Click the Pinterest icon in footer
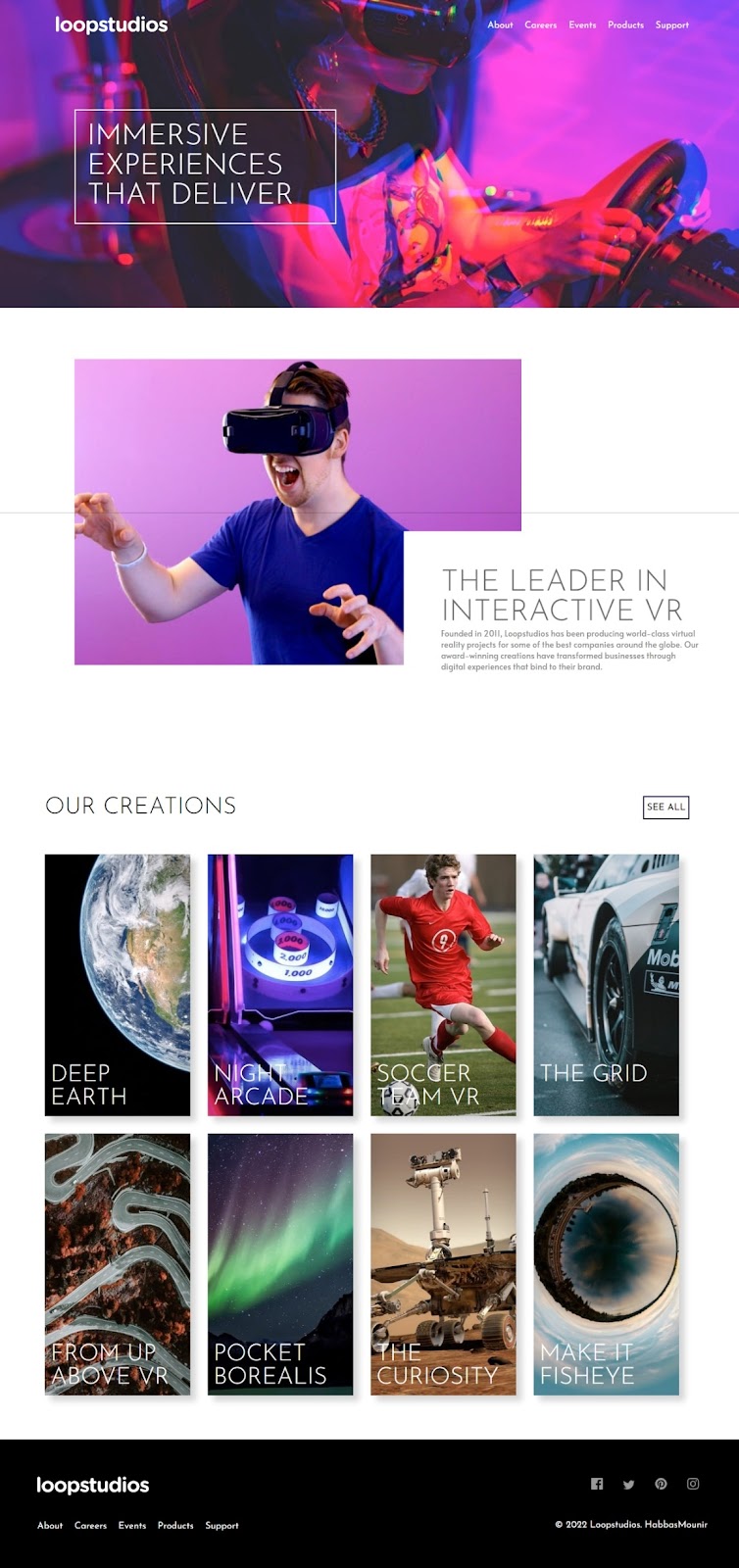This screenshot has height=1568, width=739. pyautogui.click(x=661, y=1484)
